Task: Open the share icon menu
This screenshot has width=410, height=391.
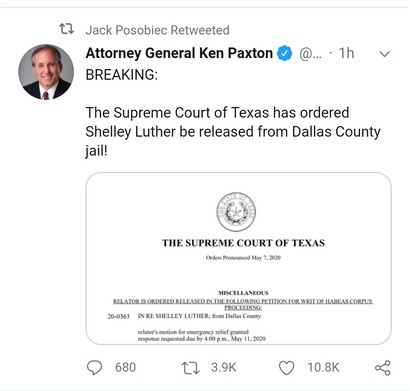Action: tap(383, 368)
